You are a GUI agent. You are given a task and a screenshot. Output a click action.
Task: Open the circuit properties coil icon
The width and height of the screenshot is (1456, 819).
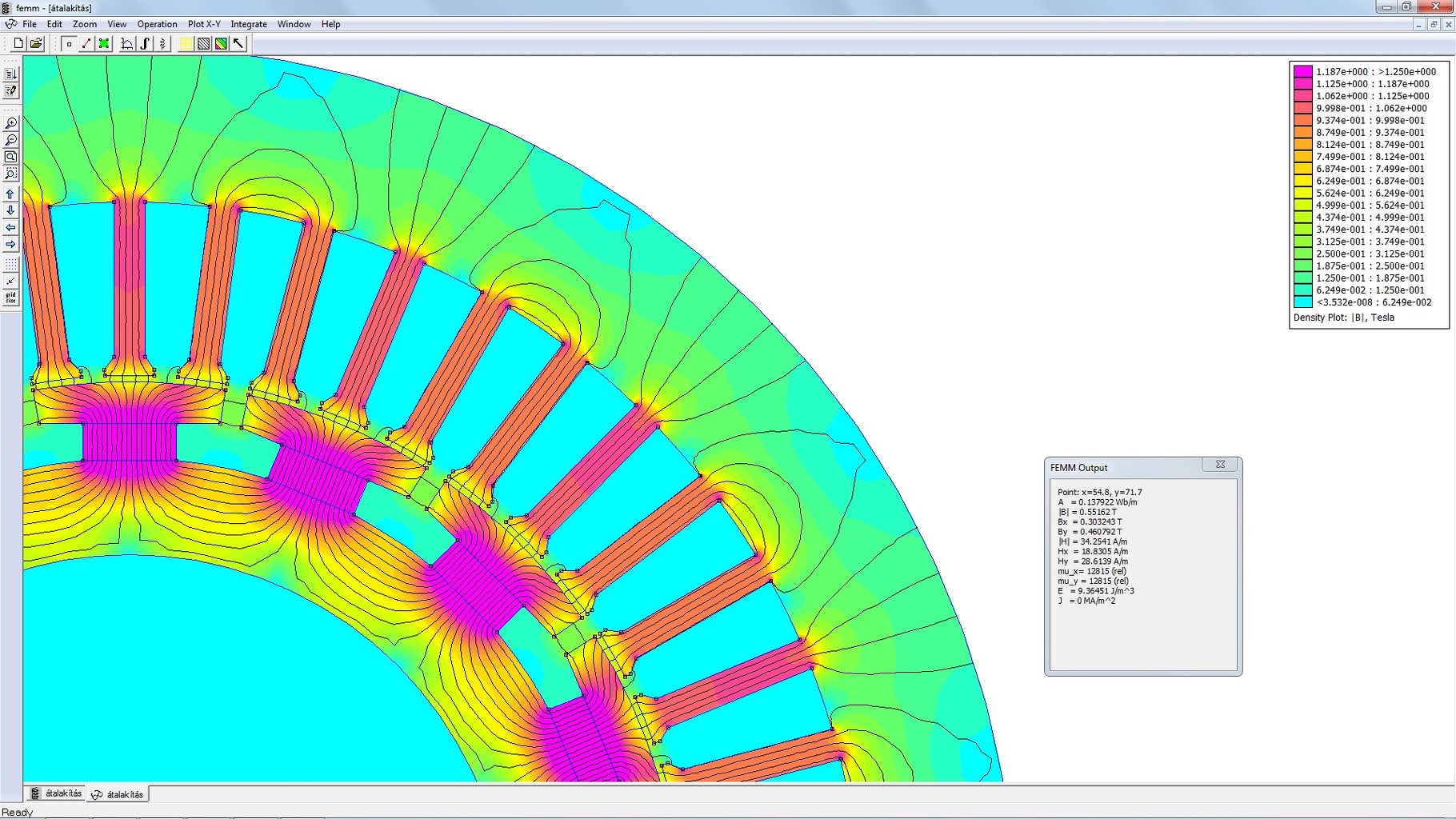pos(162,43)
